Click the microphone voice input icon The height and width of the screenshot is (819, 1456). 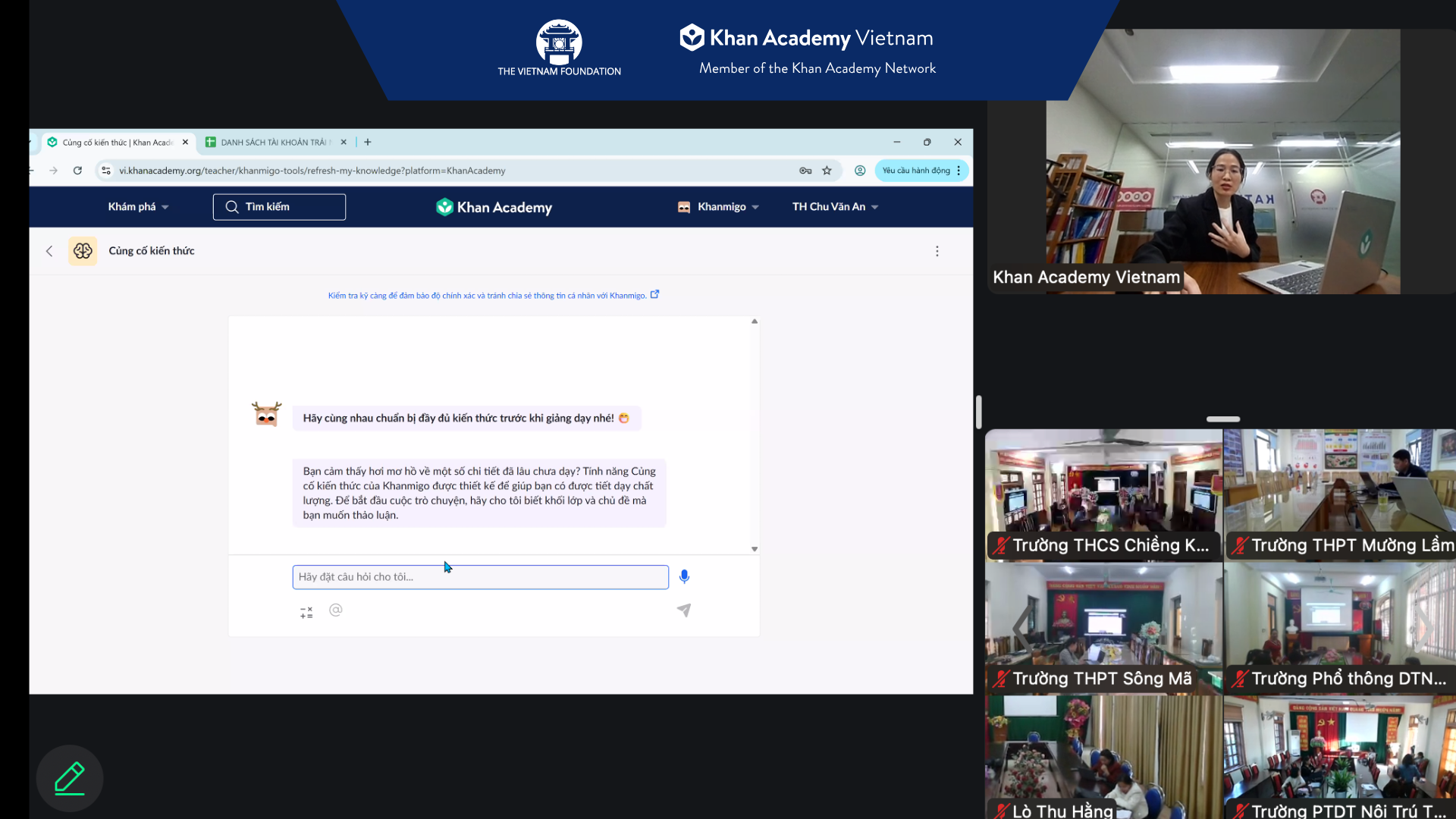click(684, 576)
